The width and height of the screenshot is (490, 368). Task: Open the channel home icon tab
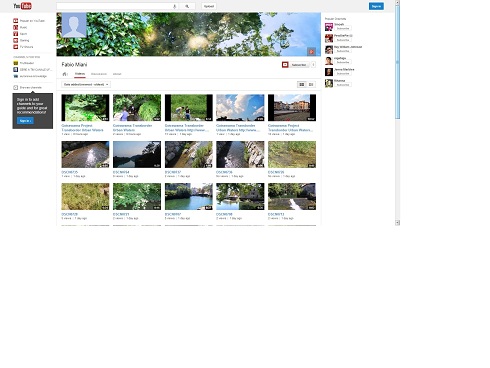(64, 74)
